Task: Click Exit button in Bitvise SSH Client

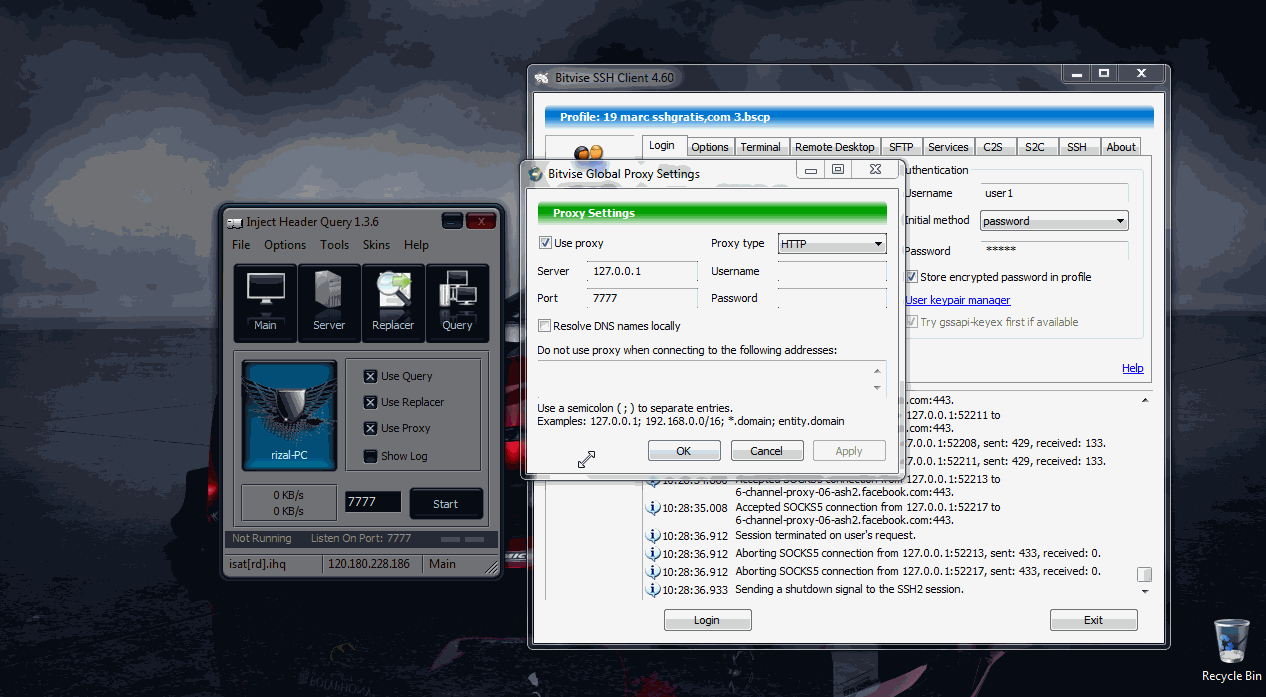Action: coord(1094,620)
